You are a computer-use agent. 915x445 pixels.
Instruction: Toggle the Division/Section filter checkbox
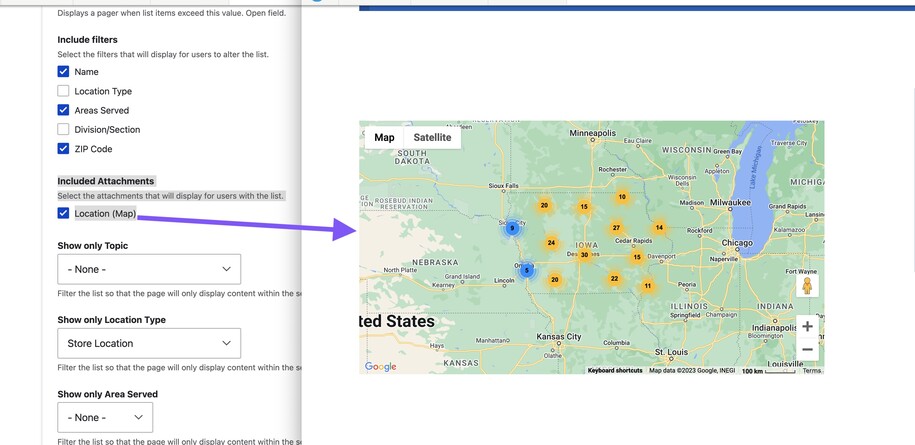[x=63, y=130]
